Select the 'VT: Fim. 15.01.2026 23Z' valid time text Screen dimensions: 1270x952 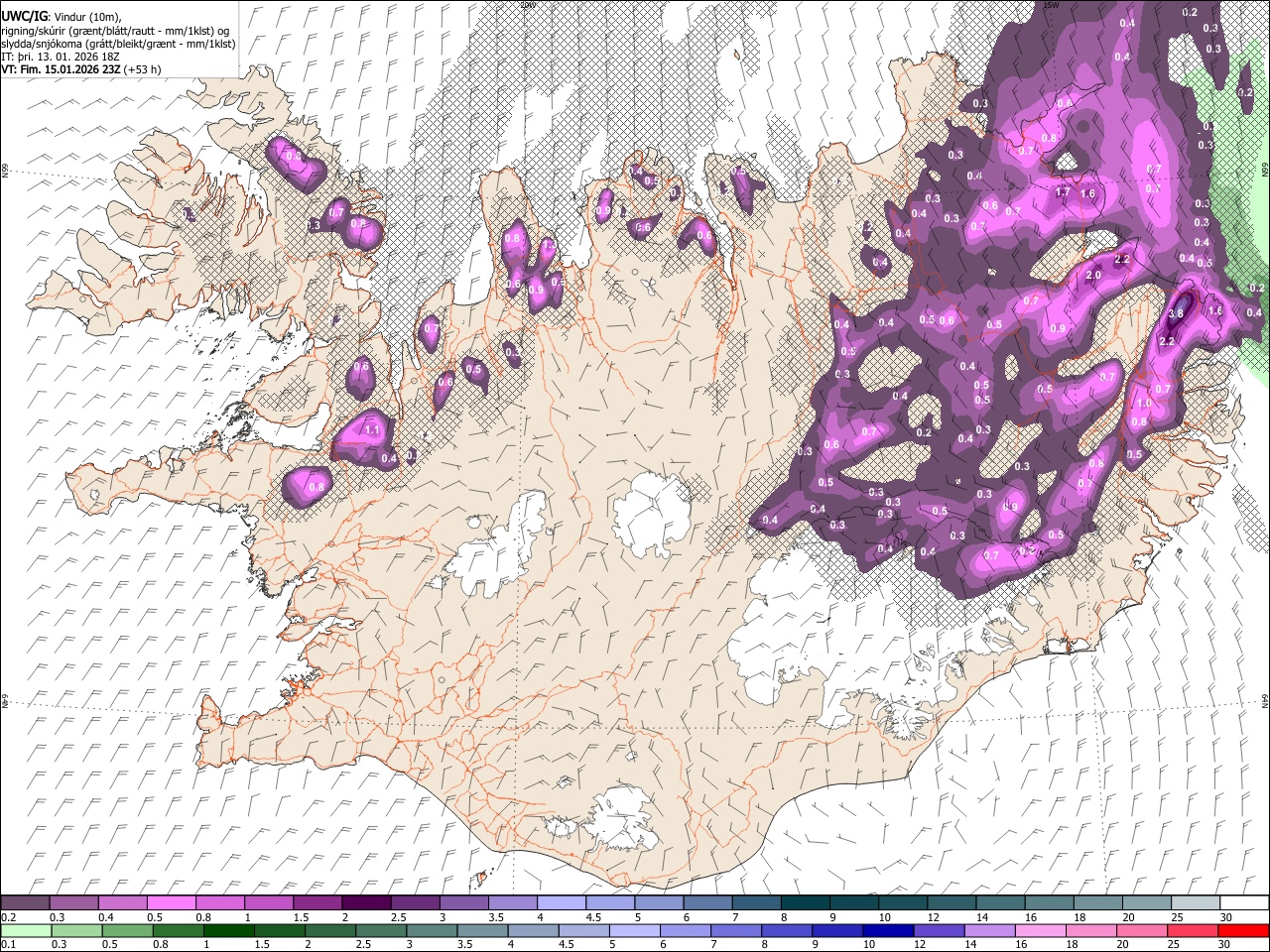(61, 69)
